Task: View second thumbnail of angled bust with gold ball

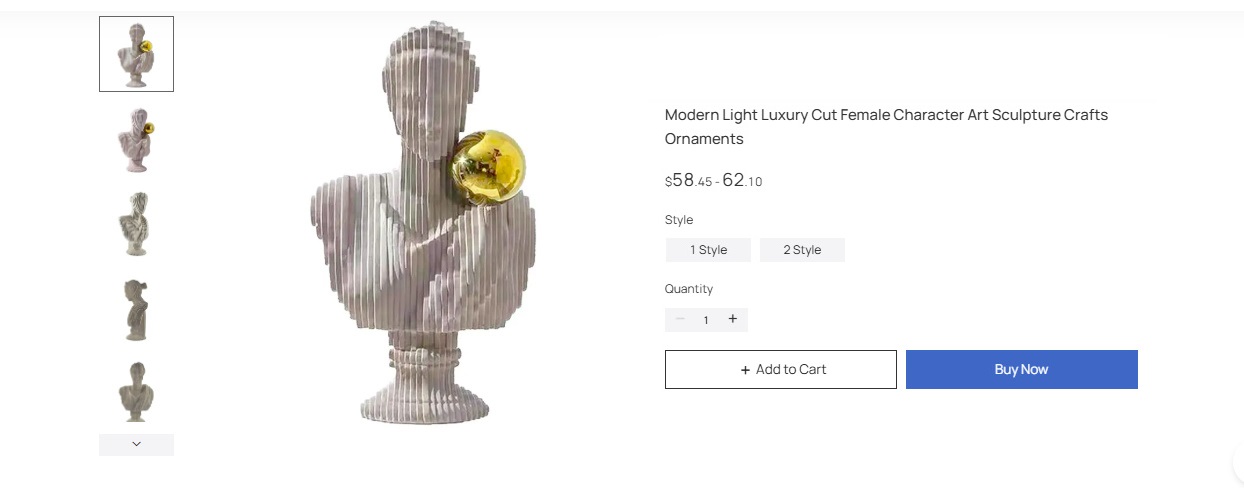Action: [x=136, y=139]
